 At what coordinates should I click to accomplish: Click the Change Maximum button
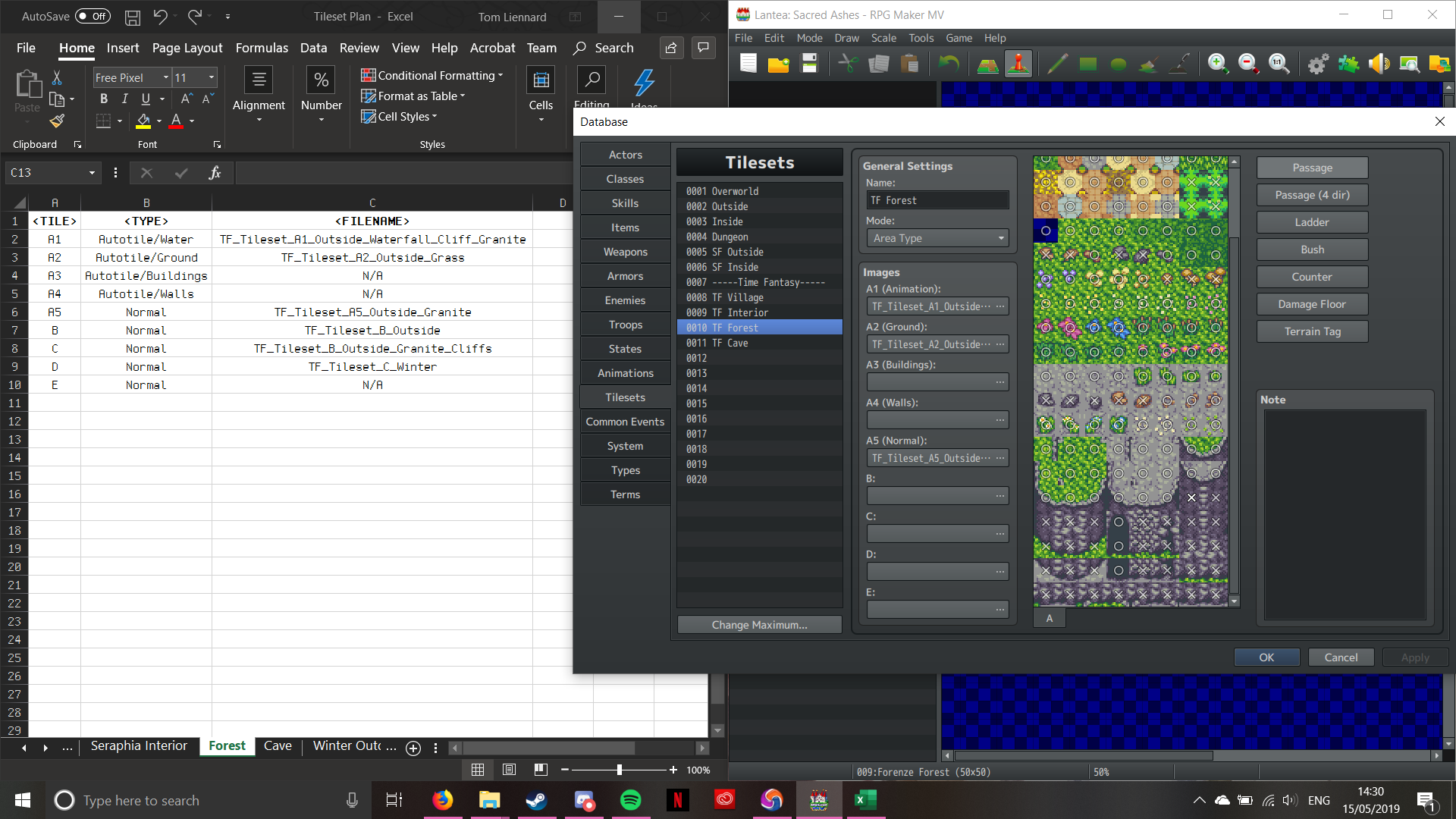(x=759, y=625)
